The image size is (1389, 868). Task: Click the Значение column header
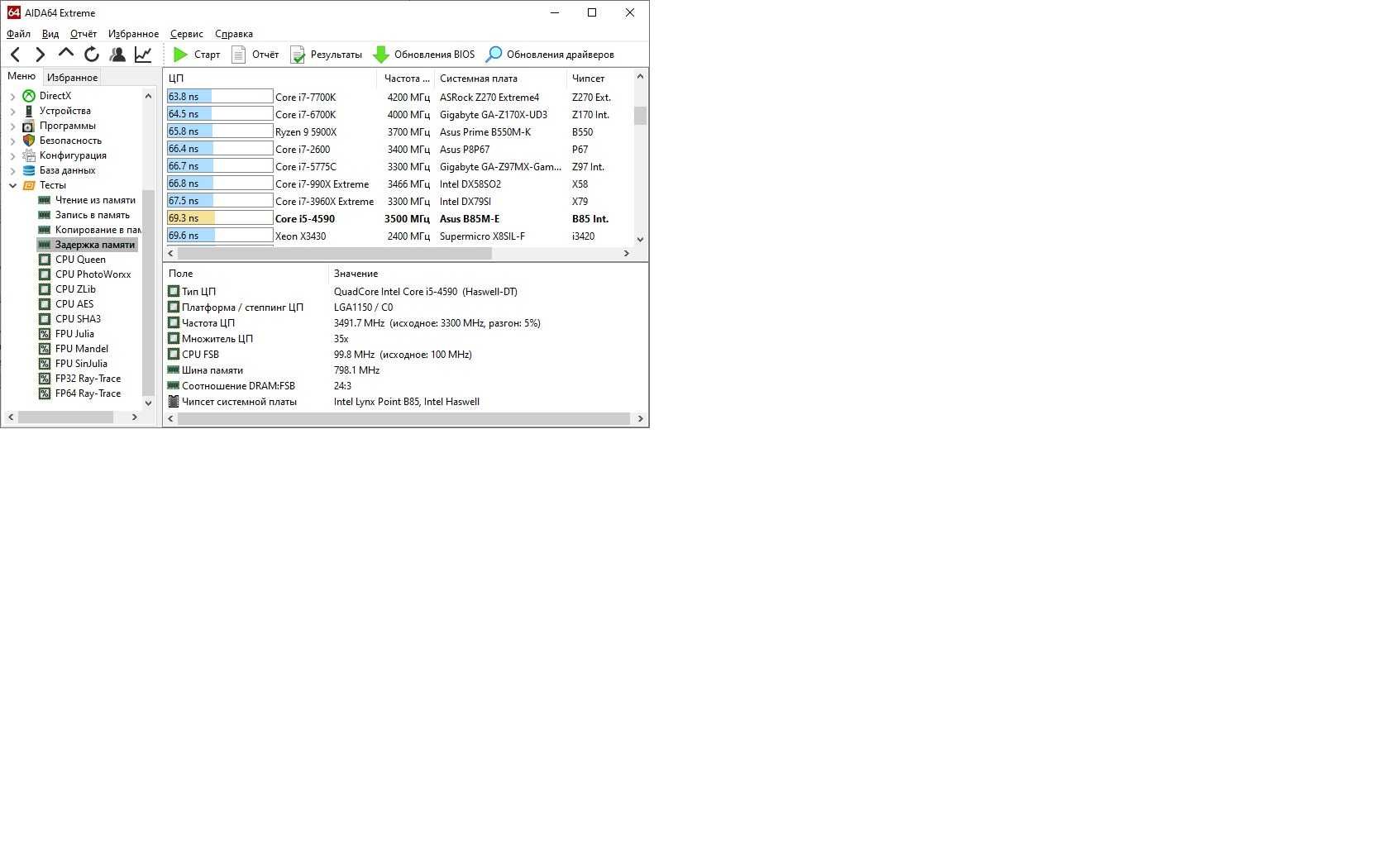click(488, 274)
